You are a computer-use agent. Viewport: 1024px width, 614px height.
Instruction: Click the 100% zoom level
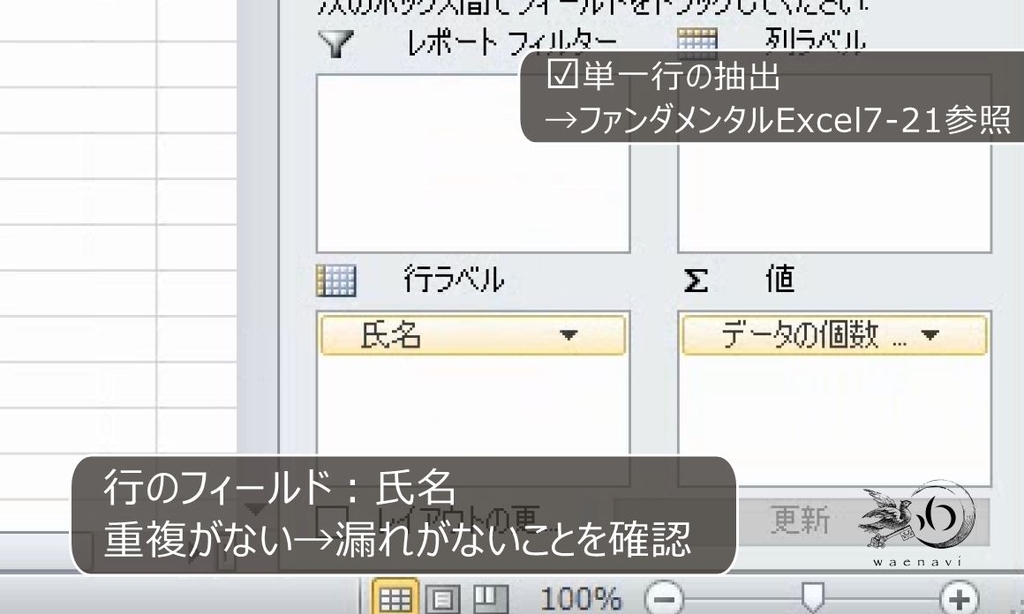581,599
